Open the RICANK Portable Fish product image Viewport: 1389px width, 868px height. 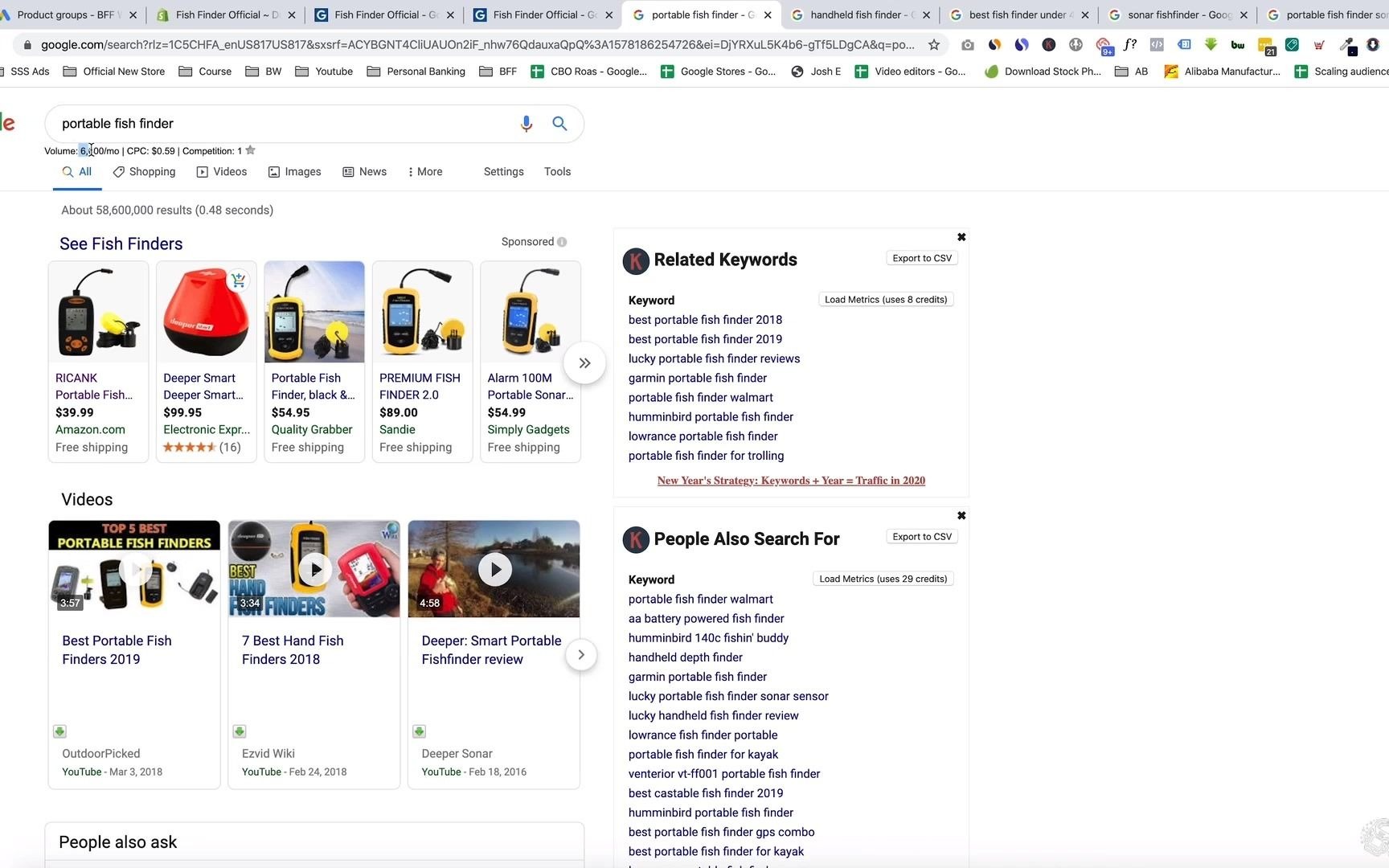coord(98,313)
